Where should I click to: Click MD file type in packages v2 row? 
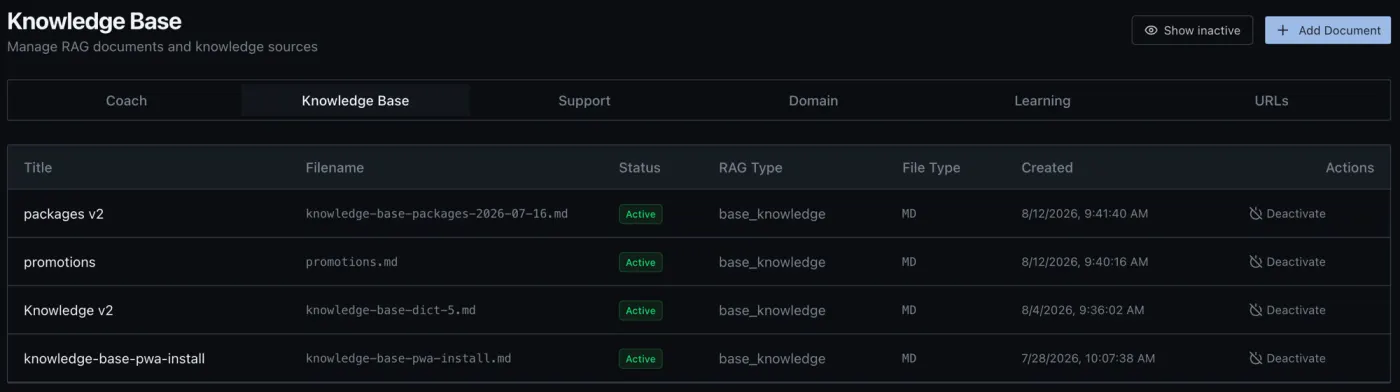909,214
